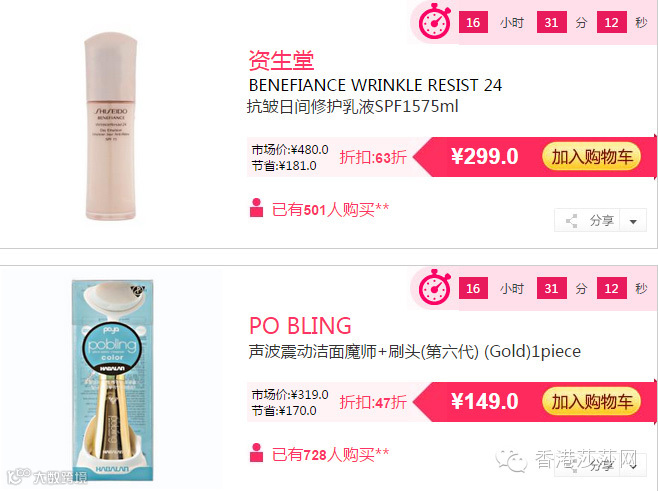Click the ¥299.0 price tag
This screenshot has width=658, height=491.
pos(485,157)
